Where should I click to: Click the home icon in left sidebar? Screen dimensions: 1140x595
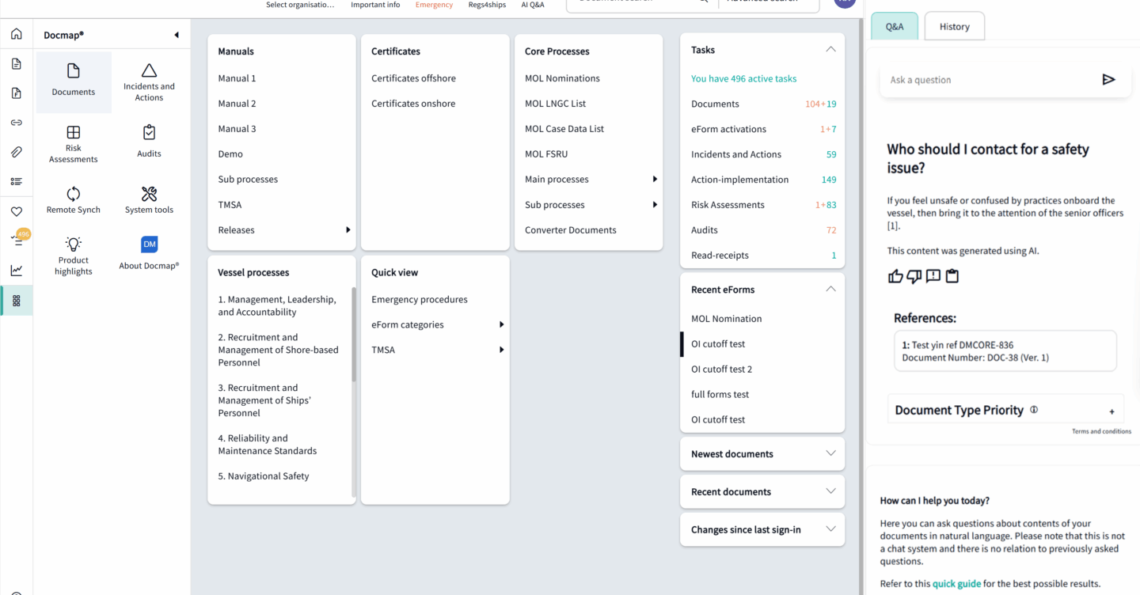(x=16, y=34)
